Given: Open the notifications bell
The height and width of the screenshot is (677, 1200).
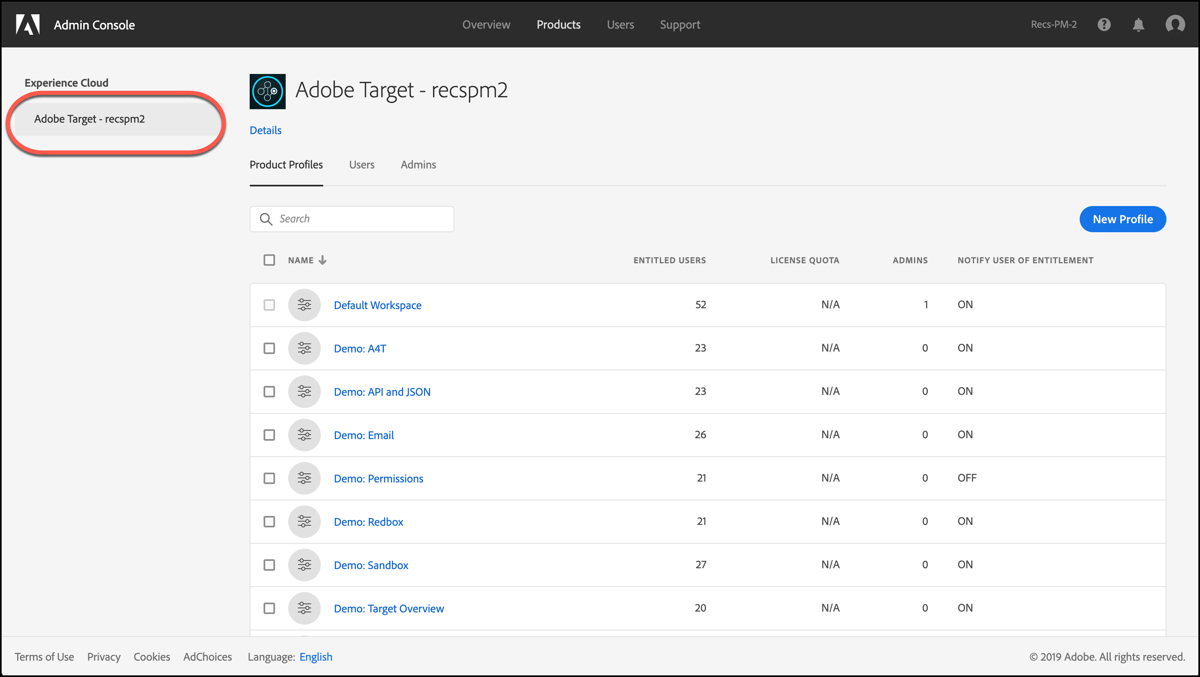Looking at the screenshot, I should [1138, 24].
